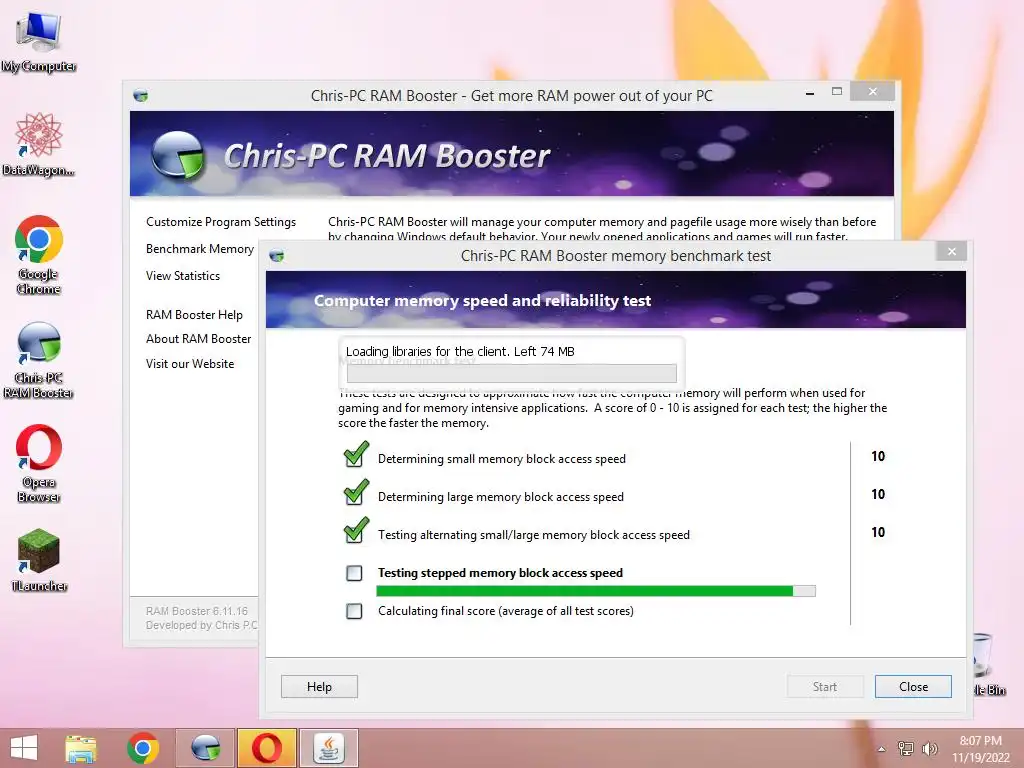
Task: Open Customize Program Settings
Action: (x=221, y=222)
